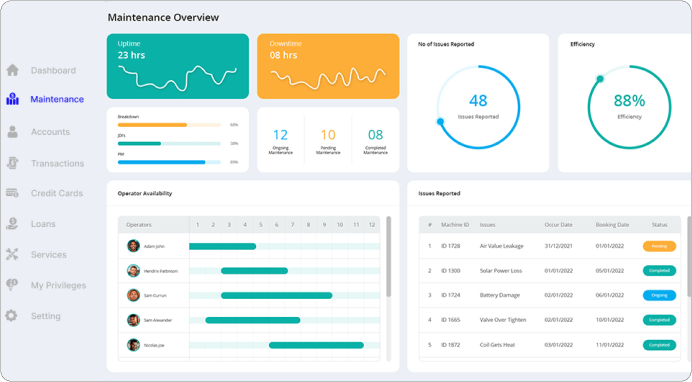Click the Services wrench tools icon
Viewport: 692px width, 382px height.
(x=12, y=255)
